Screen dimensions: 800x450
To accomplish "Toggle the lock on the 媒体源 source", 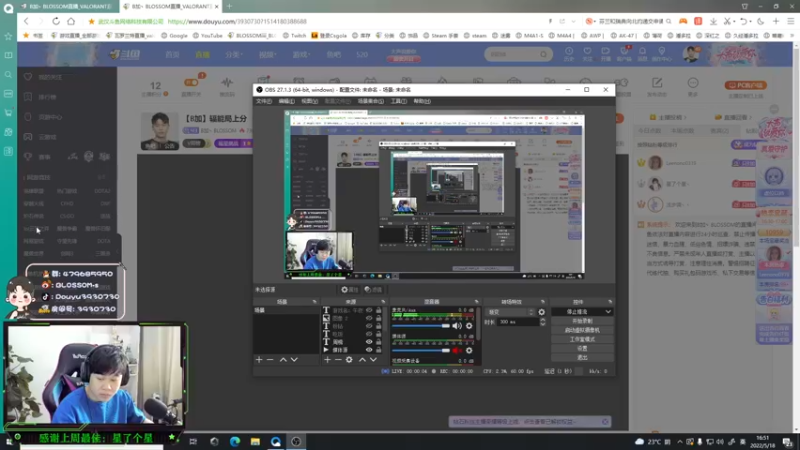I will (x=379, y=350).
